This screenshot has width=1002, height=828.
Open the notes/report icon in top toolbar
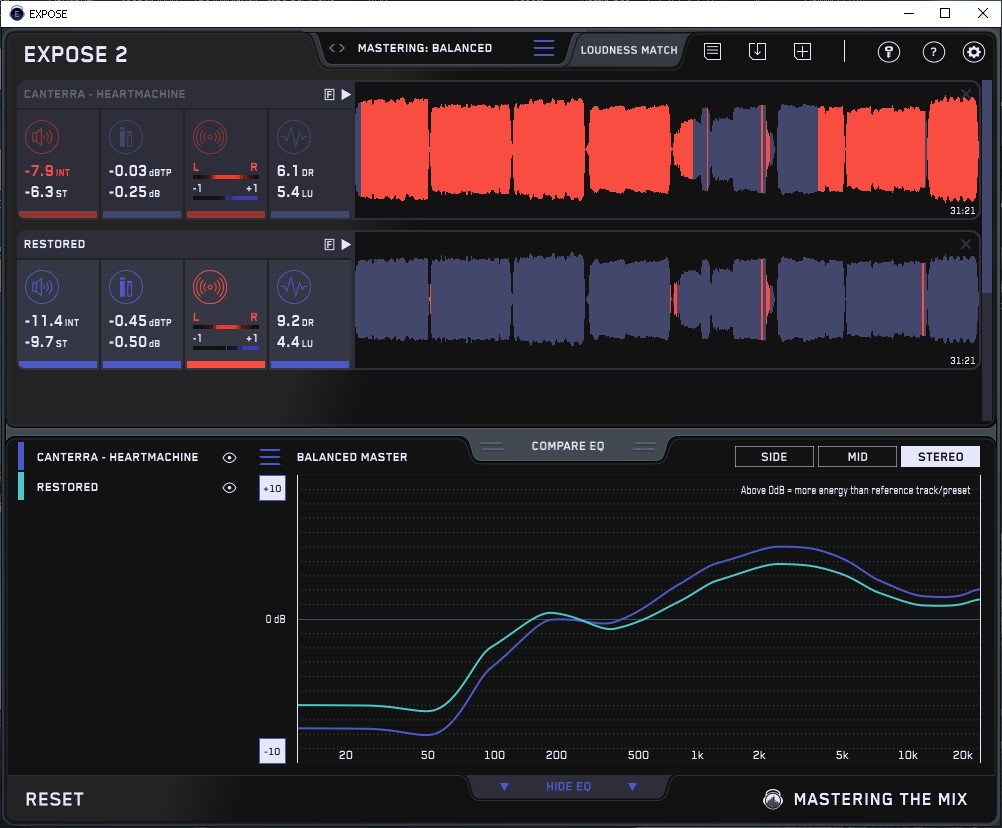pos(712,51)
